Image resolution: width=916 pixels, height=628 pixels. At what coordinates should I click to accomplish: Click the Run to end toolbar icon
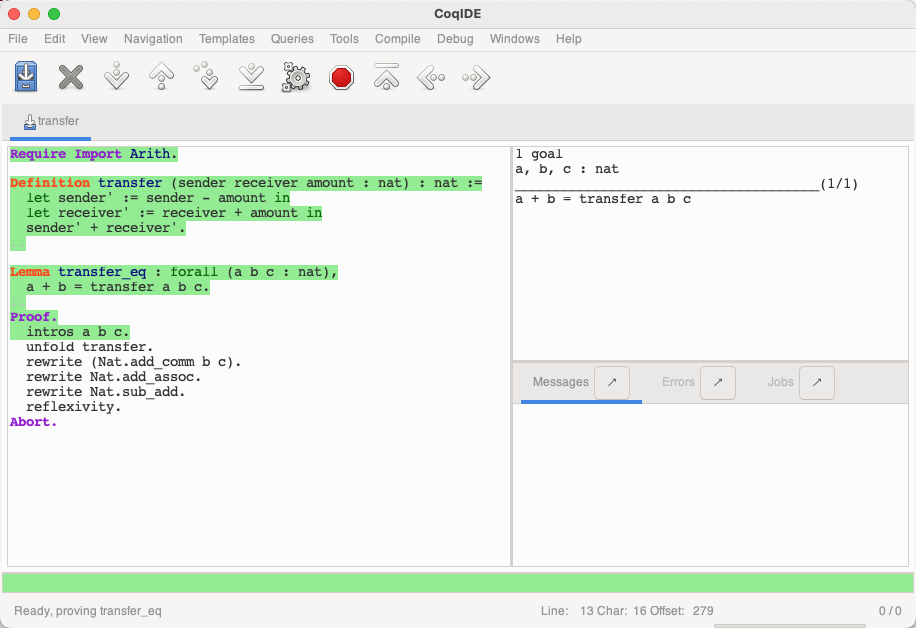click(252, 77)
